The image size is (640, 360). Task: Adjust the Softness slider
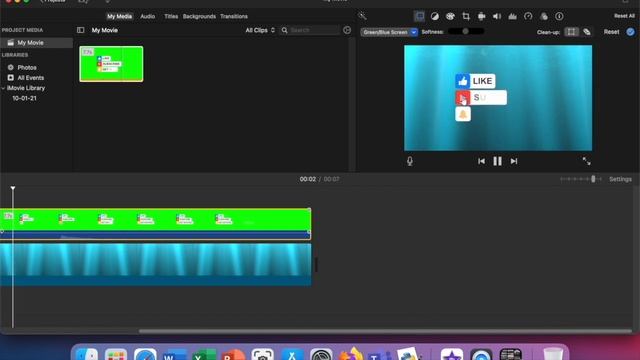(466, 31)
